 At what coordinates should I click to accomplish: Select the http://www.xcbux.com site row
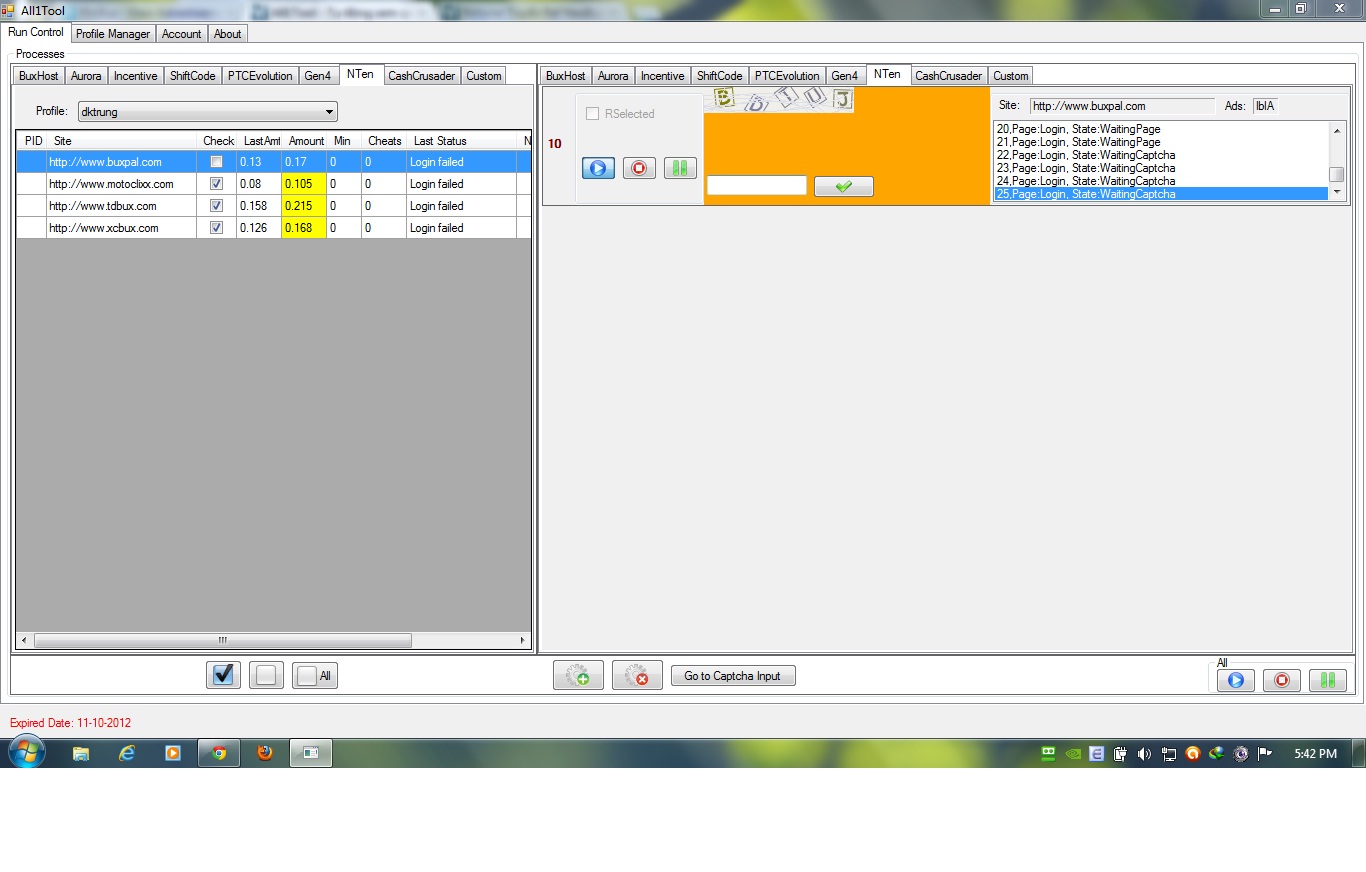click(273, 228)
